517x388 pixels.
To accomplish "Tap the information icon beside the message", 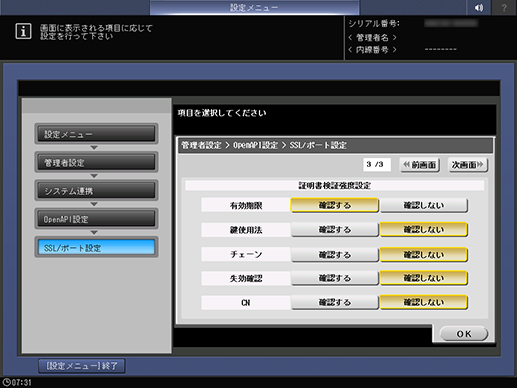I will click(x=23, y=31).
